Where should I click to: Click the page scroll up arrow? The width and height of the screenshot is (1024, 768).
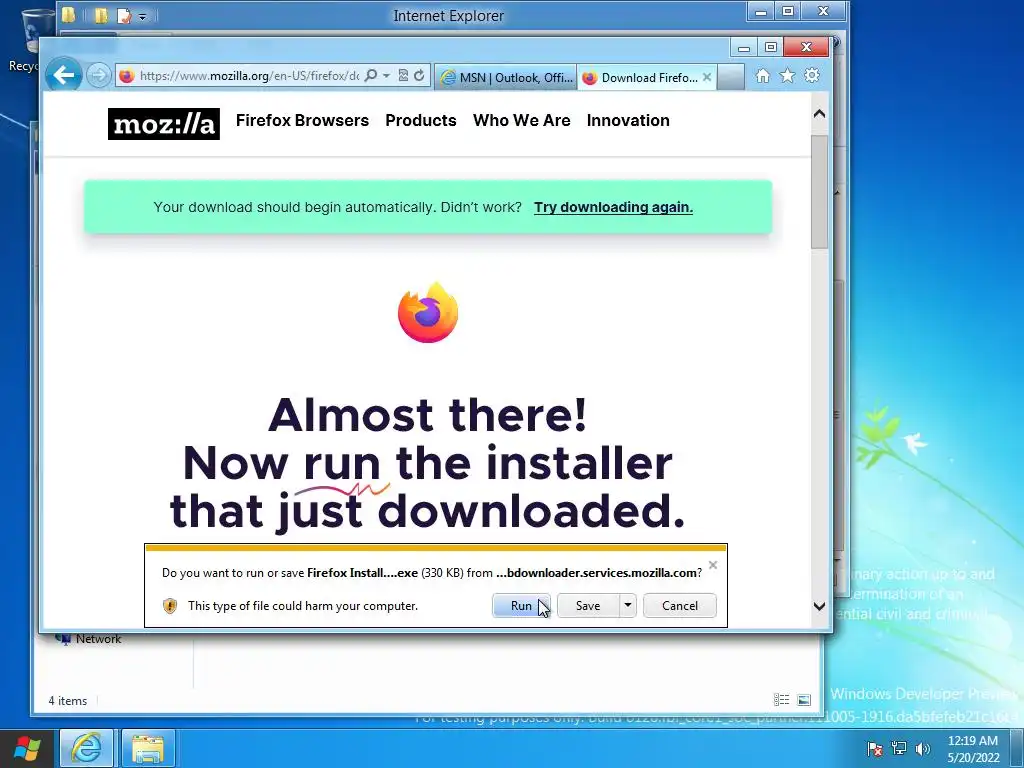tap(820, 114)
